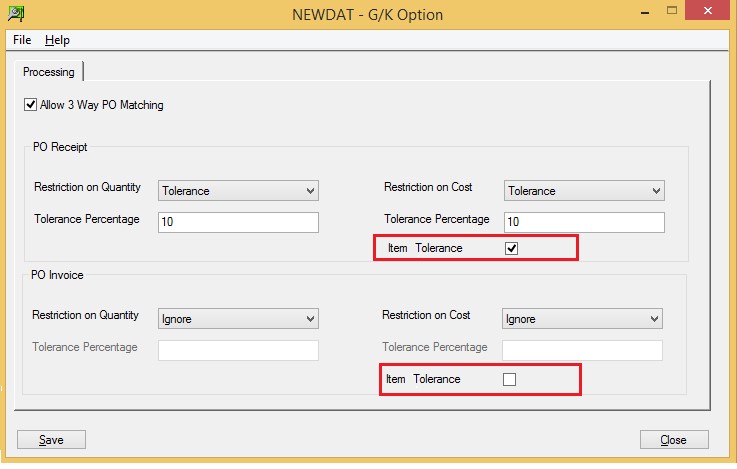Click the PO Invoice group label
Screen dimensions: 737x469
(x=57, y=275)
